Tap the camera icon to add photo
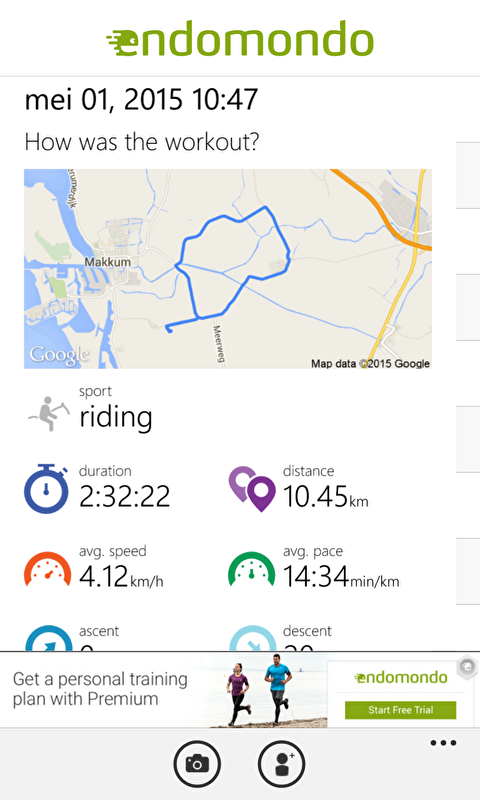Screen dimensions: 480x800 tap(197, 764)
